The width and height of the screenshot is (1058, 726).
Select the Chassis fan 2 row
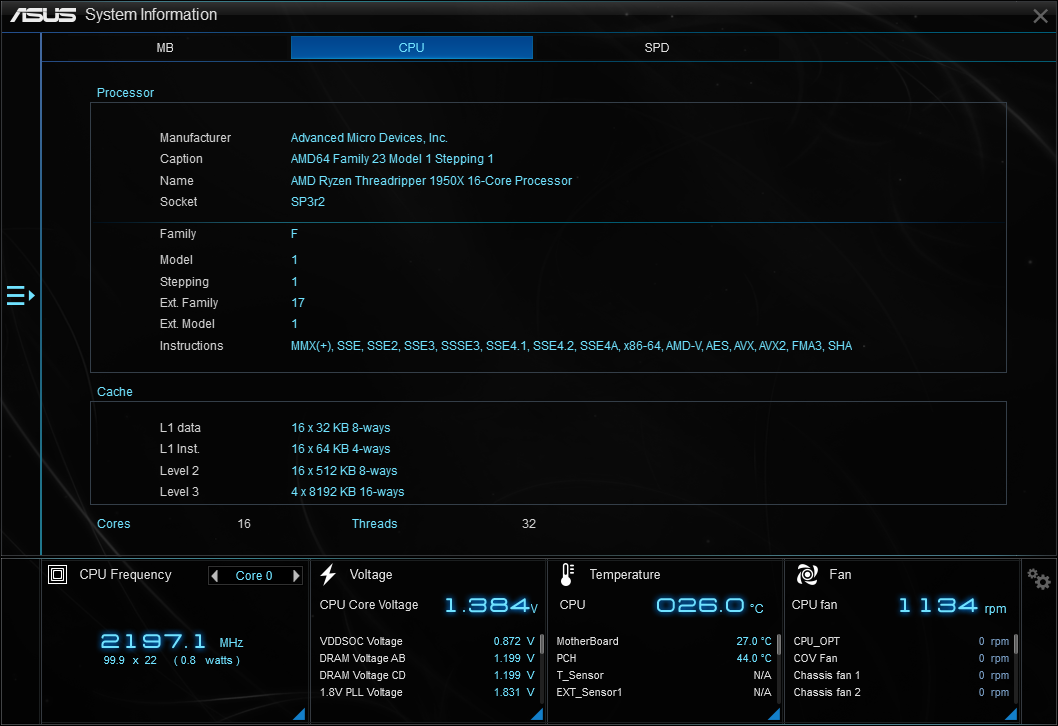click(901, 692)
